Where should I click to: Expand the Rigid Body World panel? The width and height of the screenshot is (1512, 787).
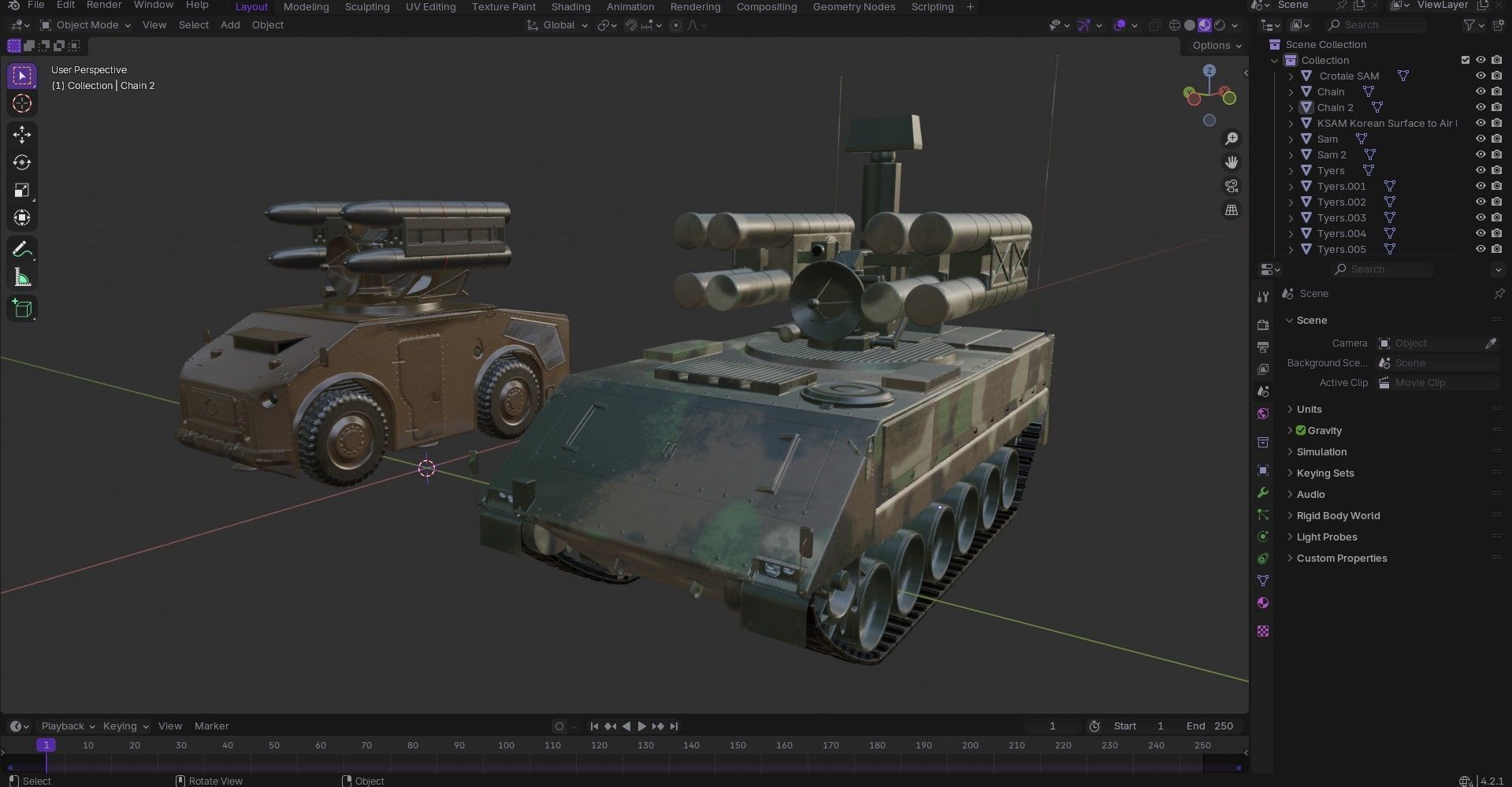coord(1338,515)
